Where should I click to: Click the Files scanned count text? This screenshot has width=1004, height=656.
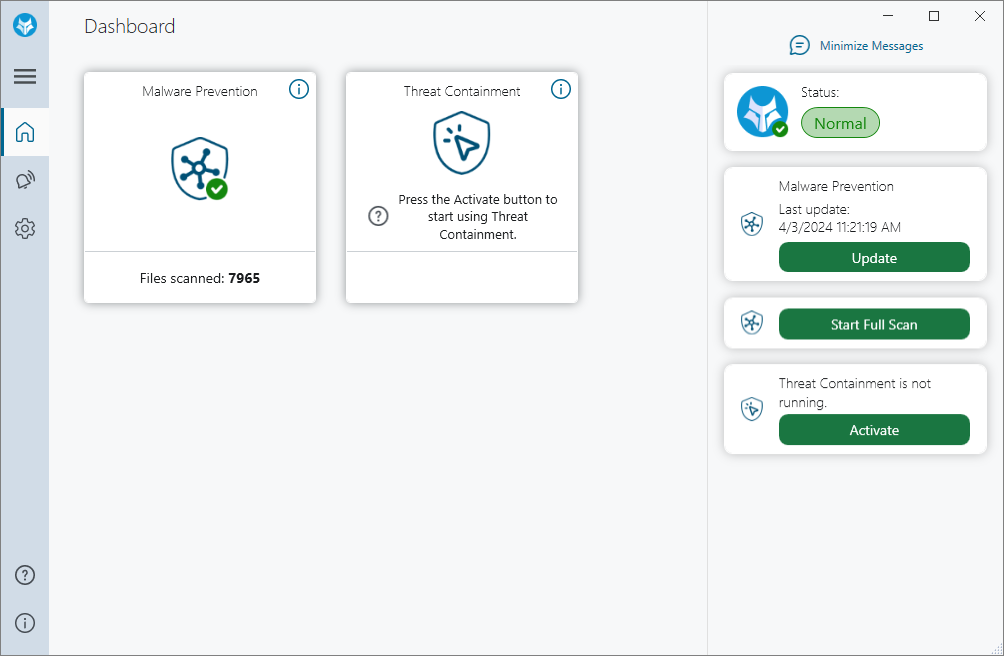coord(200,278)
